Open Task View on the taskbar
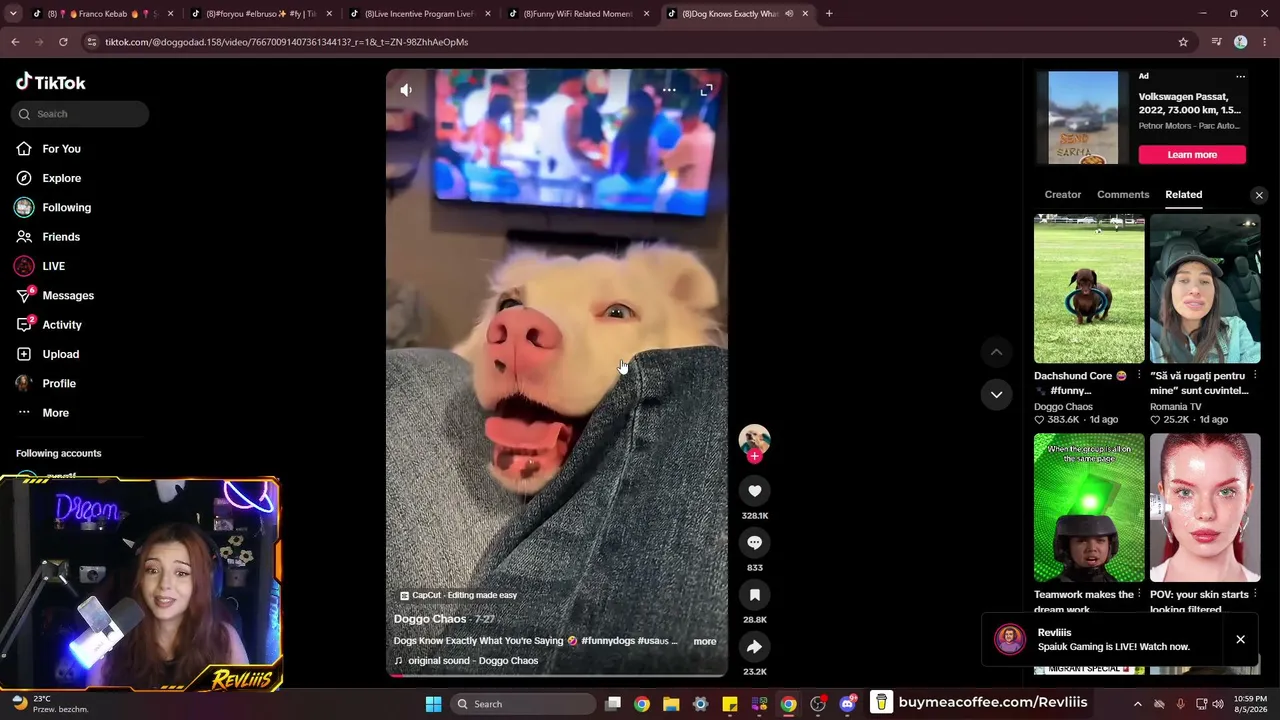The width and height of the screenshot is (1280, 720). [x=613, y=704]
